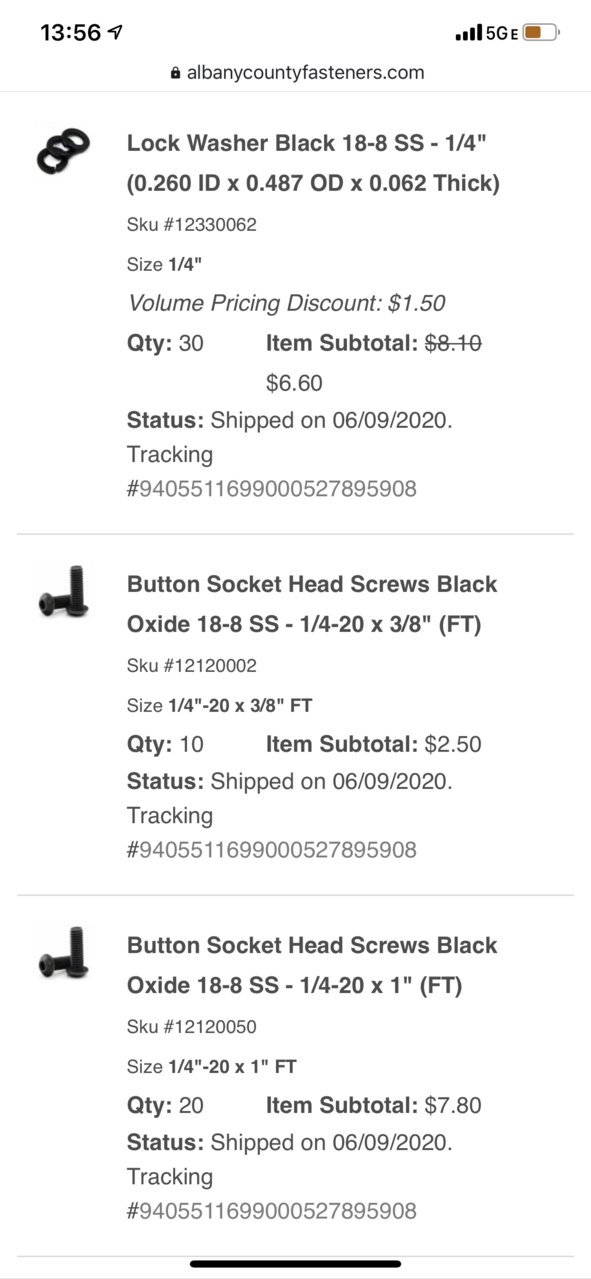Image resolution: width=591 pixels, height=1279 pixels.
Task: Tap Sku #12120050 text
Action: point(192,1027)
